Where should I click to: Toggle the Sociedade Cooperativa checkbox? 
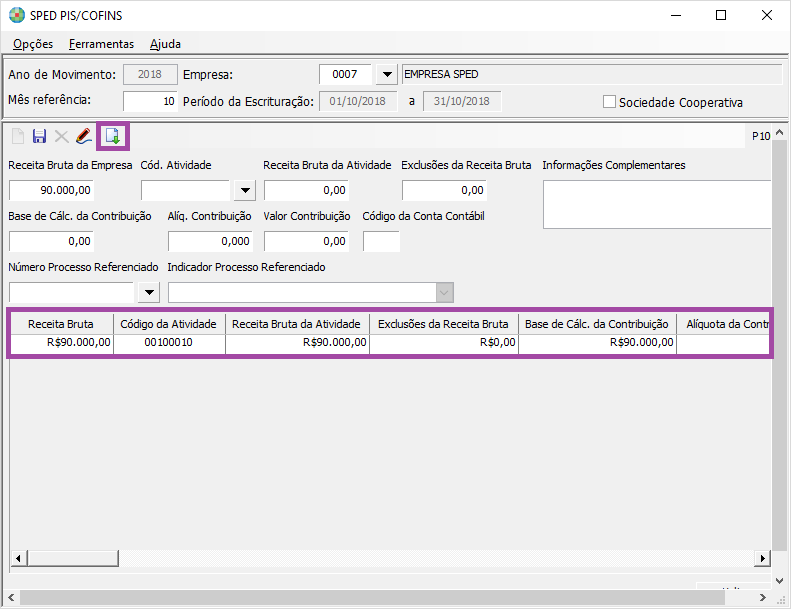tap(609, 102)
